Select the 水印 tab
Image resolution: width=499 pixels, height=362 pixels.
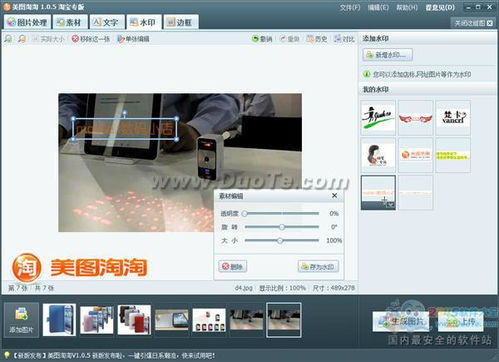click(143, 22)
